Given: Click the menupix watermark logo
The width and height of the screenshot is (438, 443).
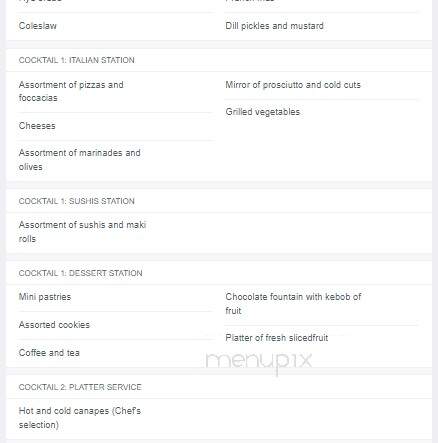Looking at the screenshot, I should click(259, 363).
